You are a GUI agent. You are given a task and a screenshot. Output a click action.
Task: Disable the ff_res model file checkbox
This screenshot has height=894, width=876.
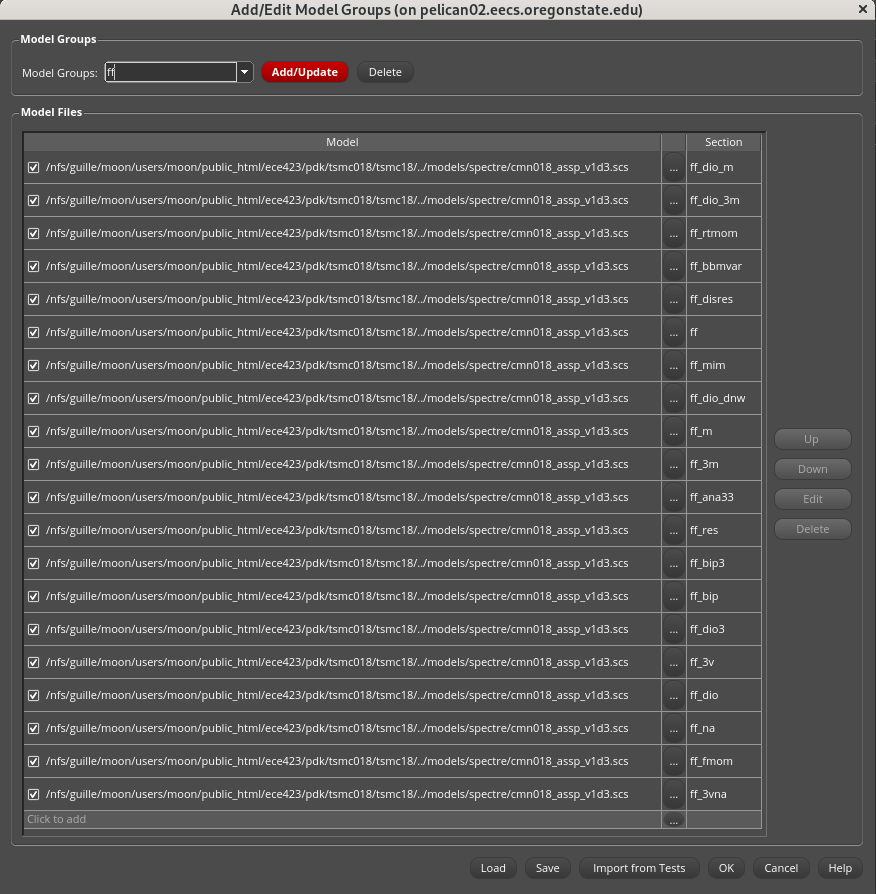pos(34,531)
